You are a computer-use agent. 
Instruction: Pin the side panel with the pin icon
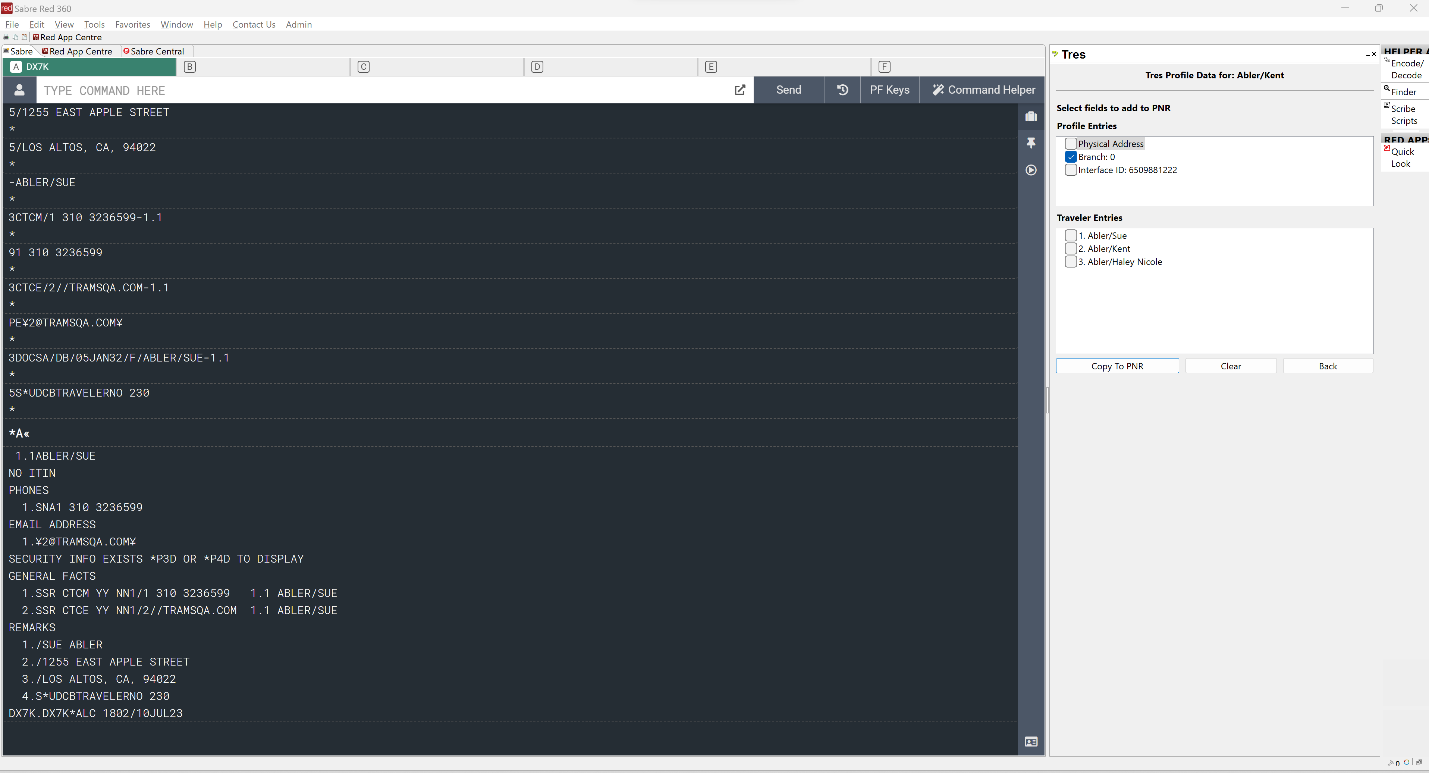click(1031, 143)
